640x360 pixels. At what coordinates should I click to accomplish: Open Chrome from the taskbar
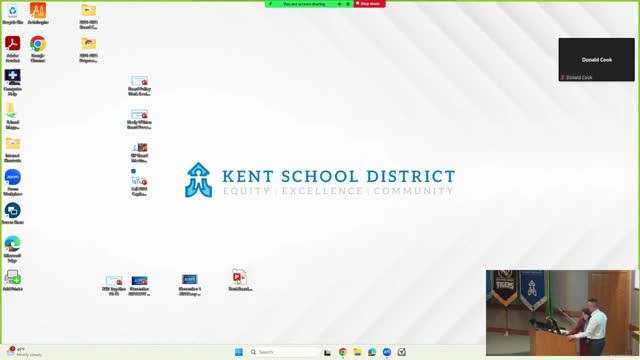[342, 352]
